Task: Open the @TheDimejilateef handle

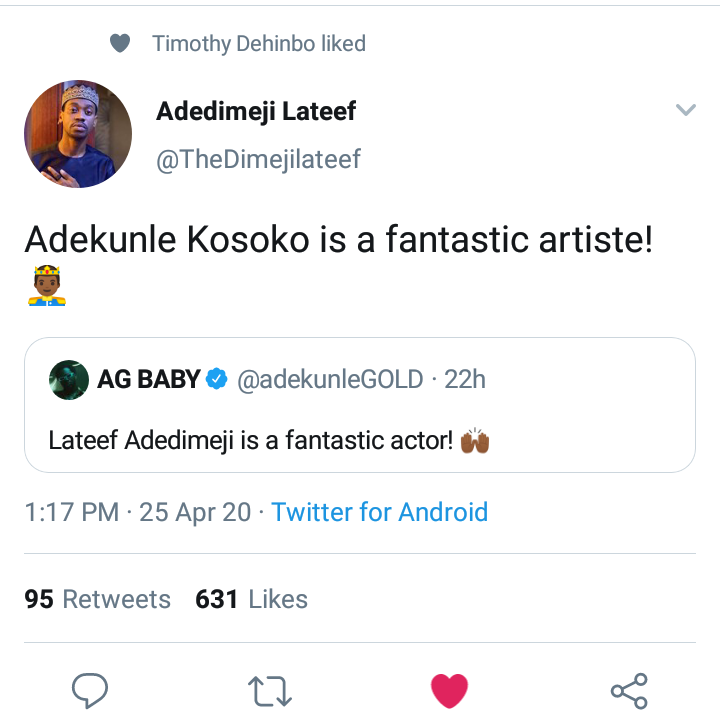Action: (258, 159)
